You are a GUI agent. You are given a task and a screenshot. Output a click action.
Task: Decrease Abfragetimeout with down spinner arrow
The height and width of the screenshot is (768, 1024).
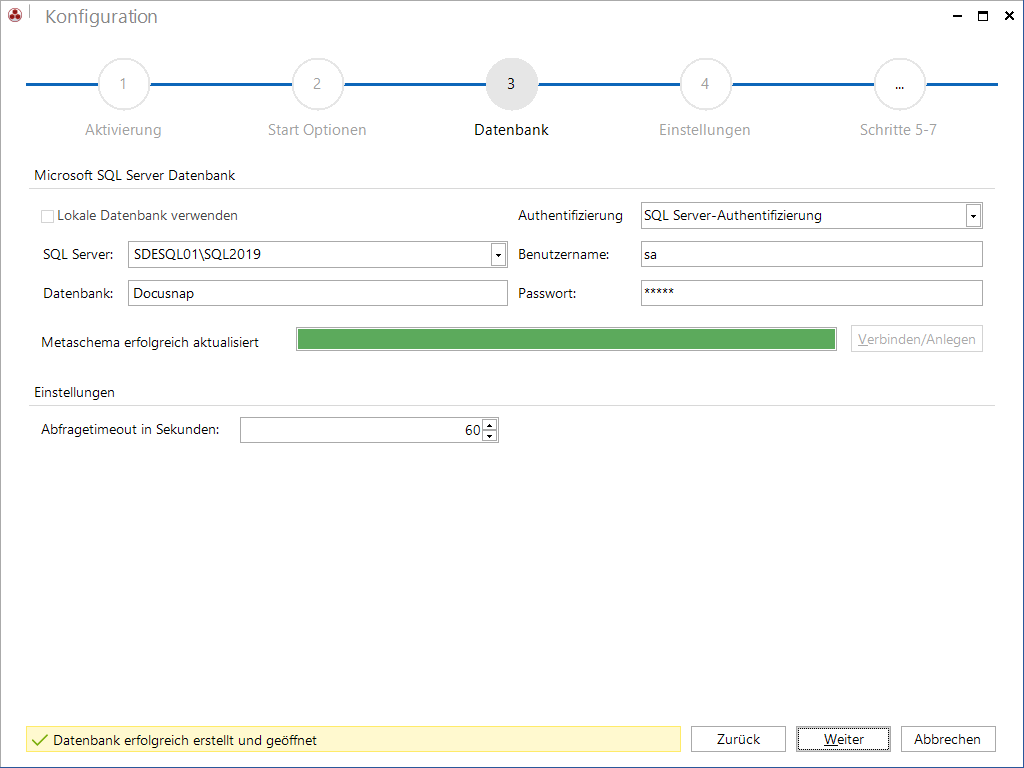click(490, 436)
